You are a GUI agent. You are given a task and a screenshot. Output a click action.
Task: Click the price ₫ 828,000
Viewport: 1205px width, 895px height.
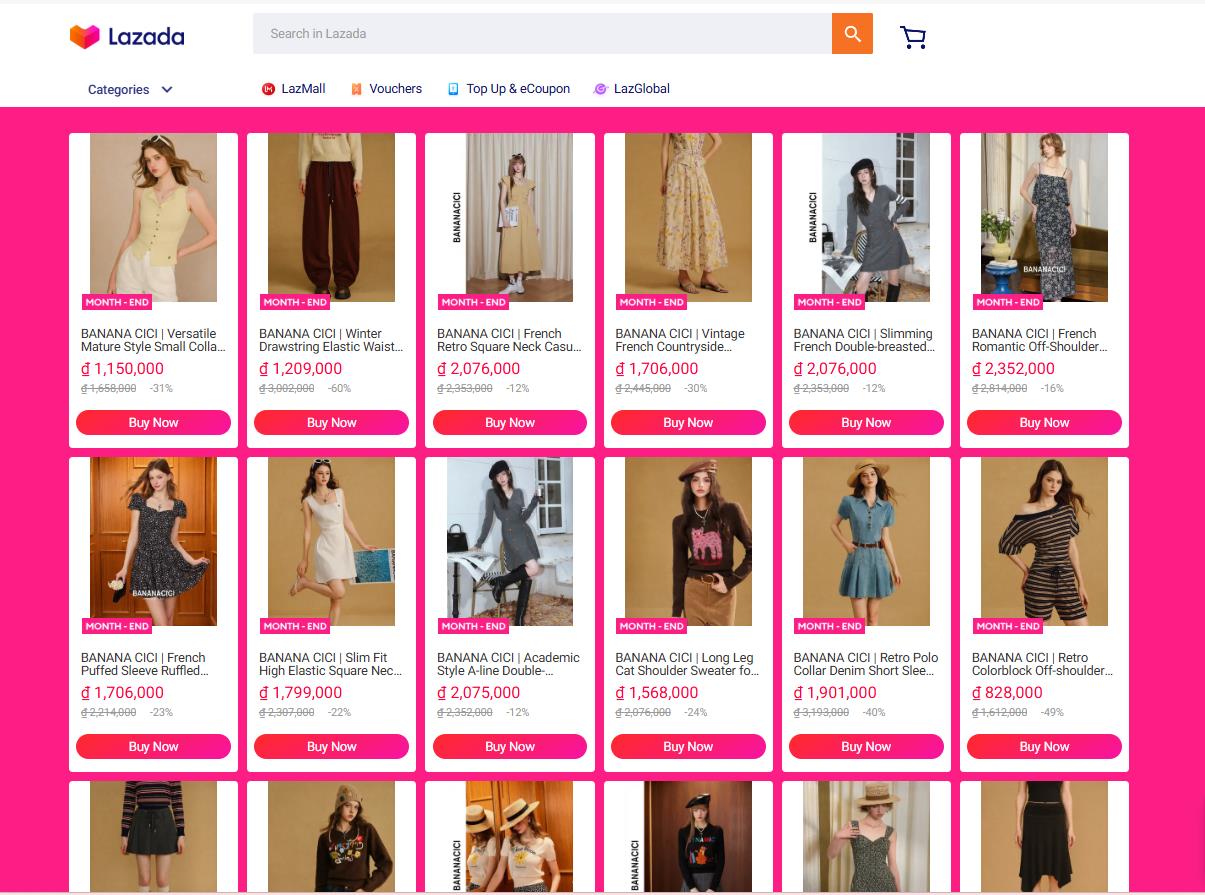(x=1007, y=693)
